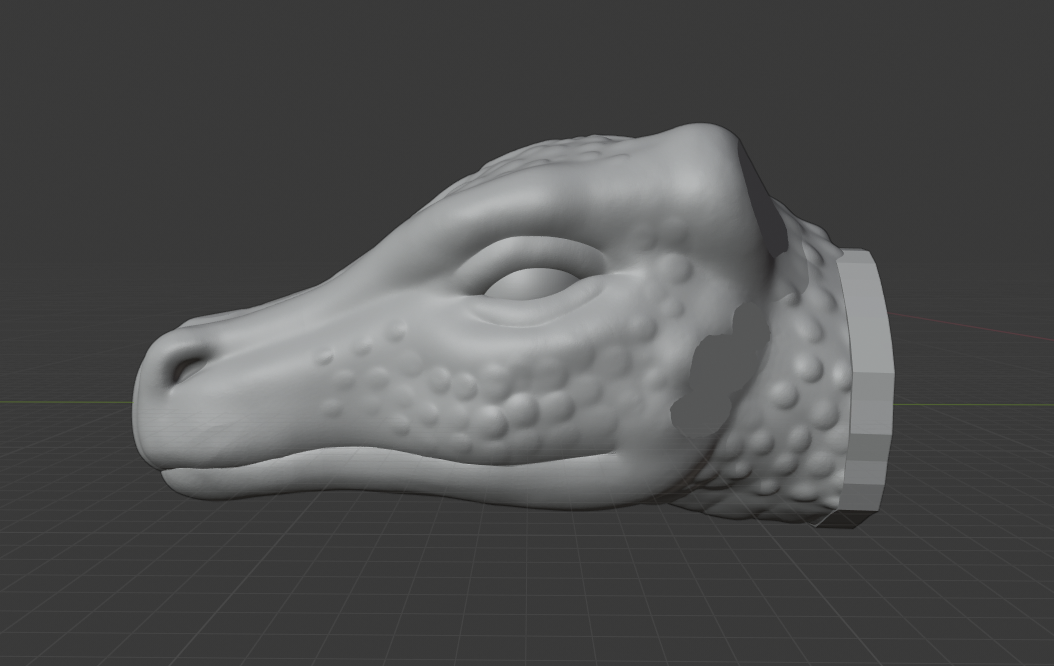Select the flat cylinder disc behind neck
The height and width of the screenshot is (666, 1054).
(867, 390)
